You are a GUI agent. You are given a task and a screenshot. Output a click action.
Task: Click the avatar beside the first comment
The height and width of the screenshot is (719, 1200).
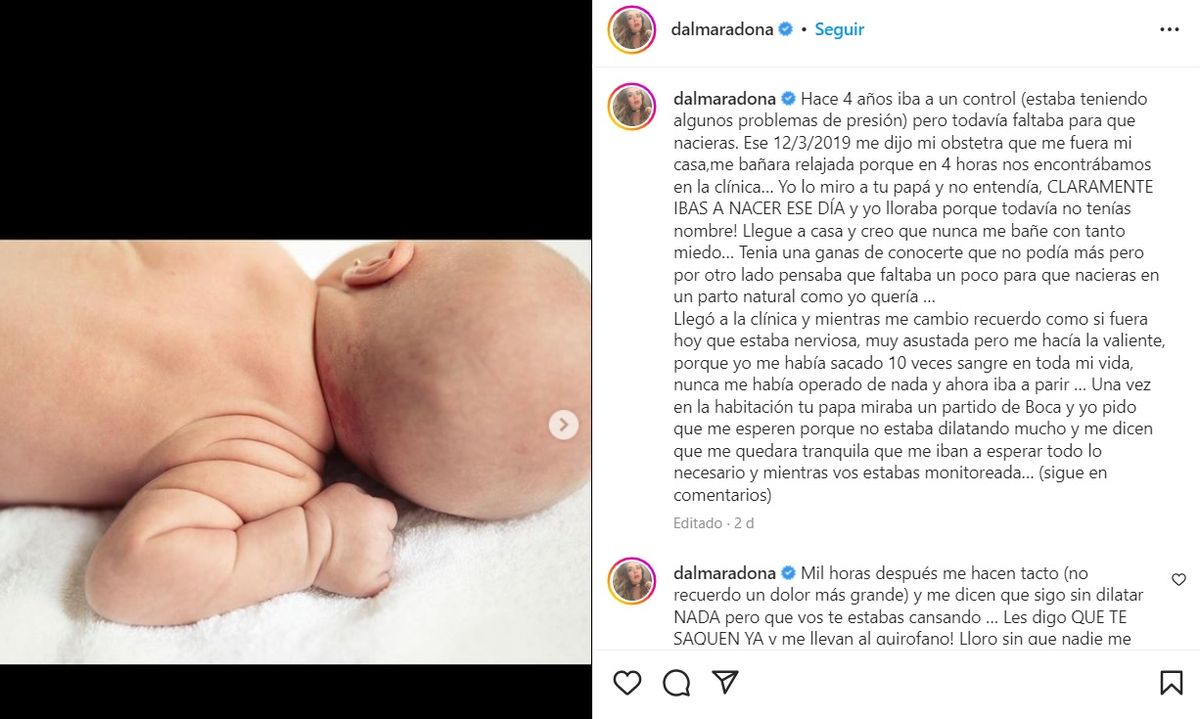point(631,582)
